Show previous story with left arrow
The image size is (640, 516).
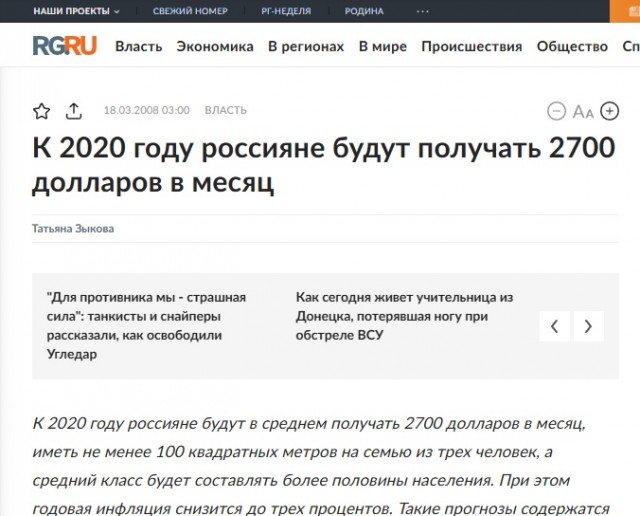554,326
